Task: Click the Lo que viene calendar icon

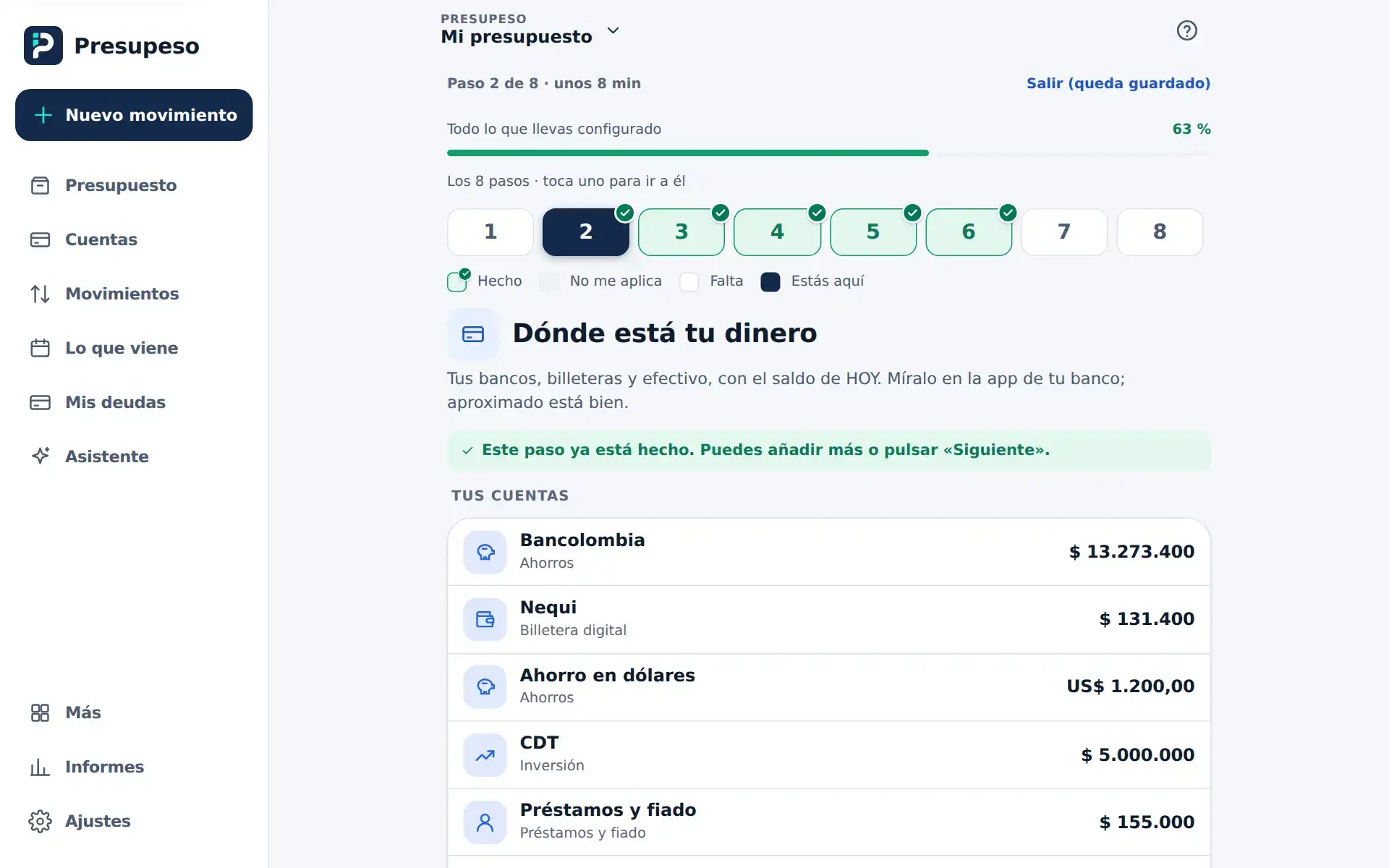Action: (x=41, y=348)
